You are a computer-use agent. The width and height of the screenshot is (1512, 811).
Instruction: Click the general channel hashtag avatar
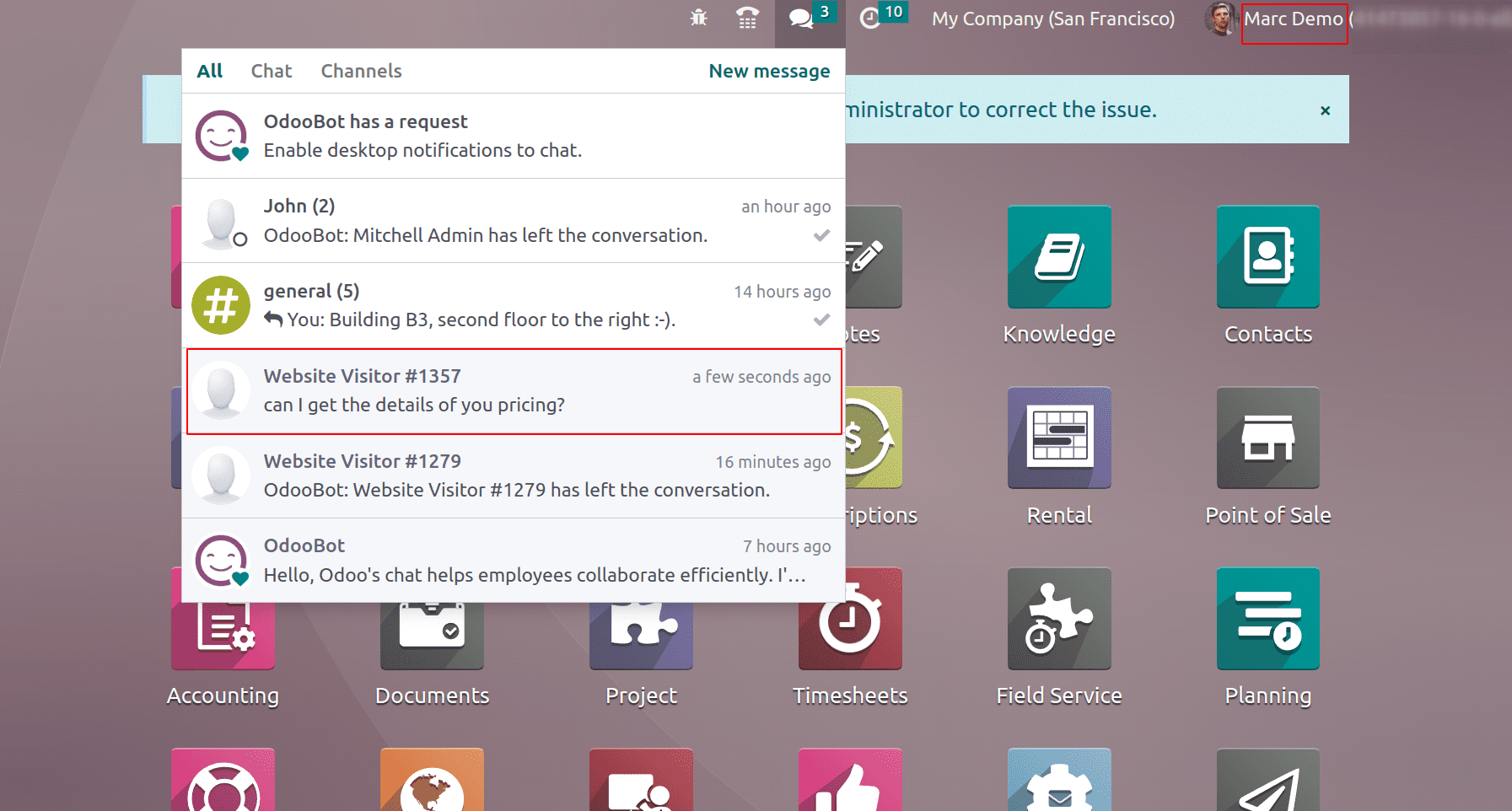point(221,305)
